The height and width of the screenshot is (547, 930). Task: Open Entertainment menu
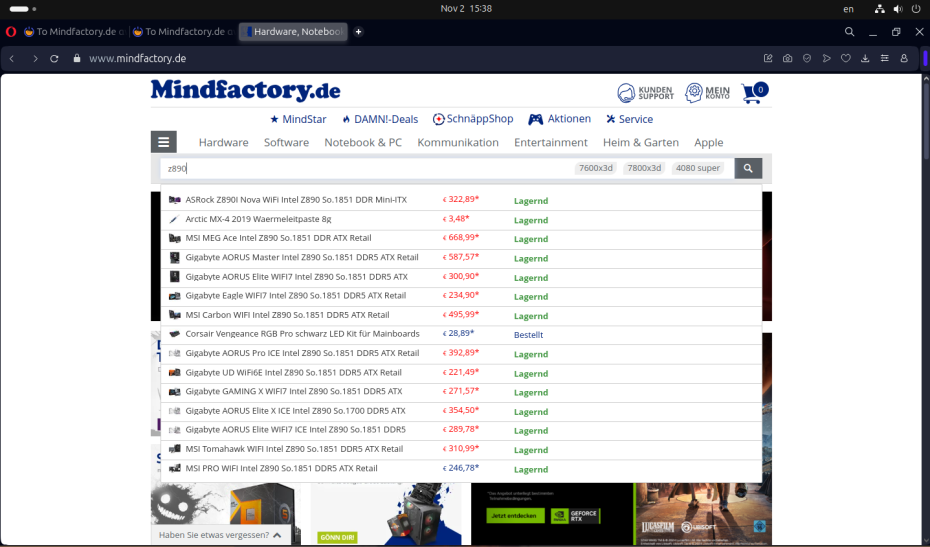click(x=551, y=142)
